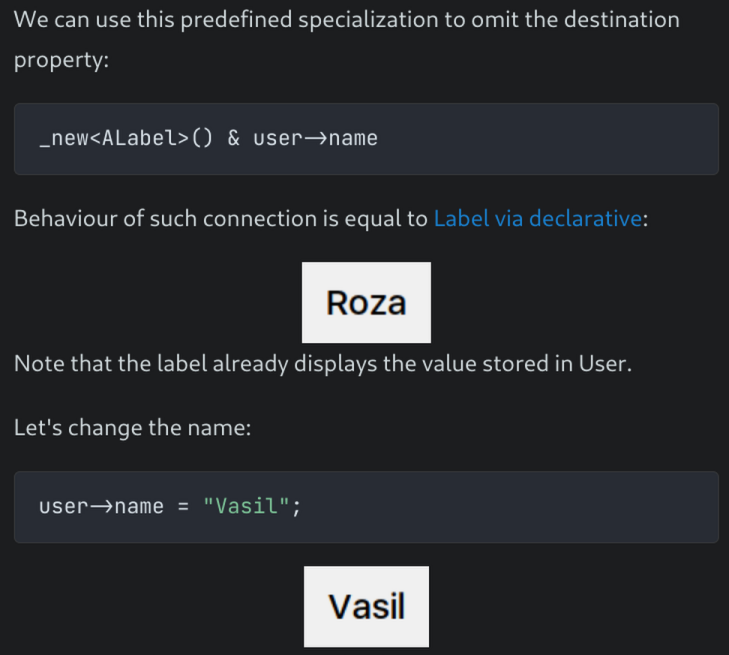This screenshot has width=729, height=655.
Task: Click user→name in the second code block
Action: (x=101, y=507)
